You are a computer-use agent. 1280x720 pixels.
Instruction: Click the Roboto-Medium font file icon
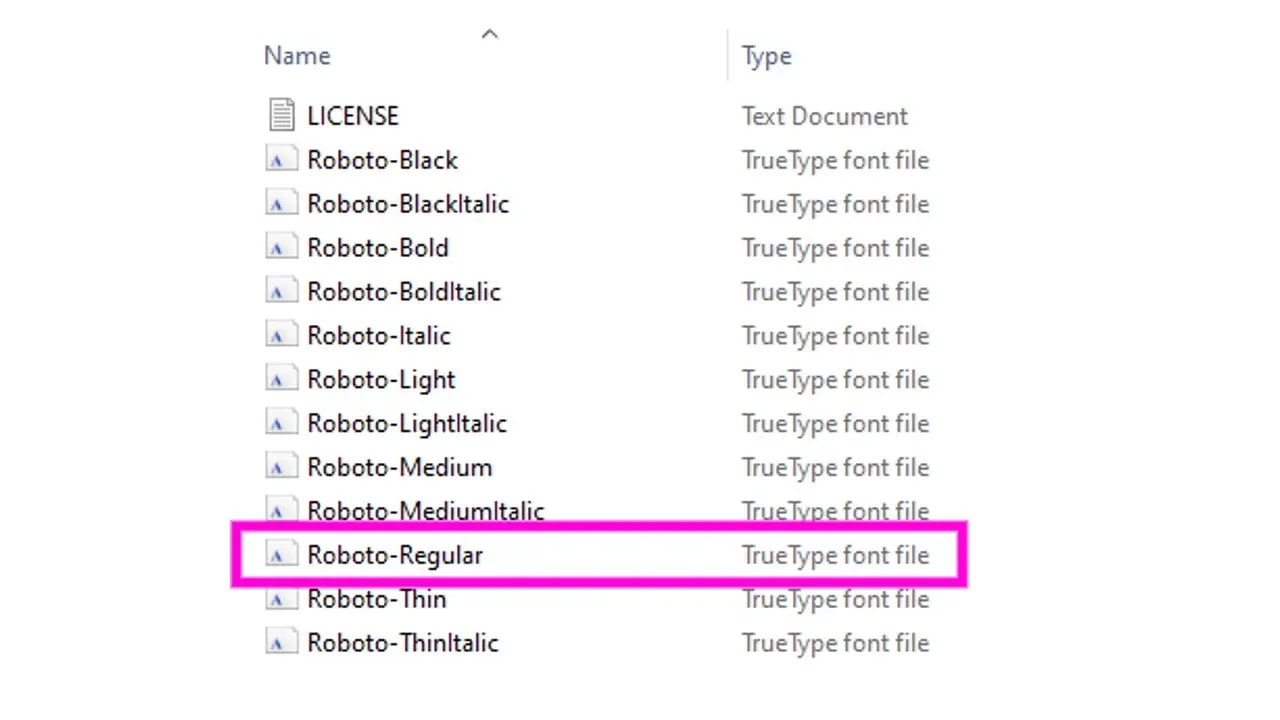[282, 468]
